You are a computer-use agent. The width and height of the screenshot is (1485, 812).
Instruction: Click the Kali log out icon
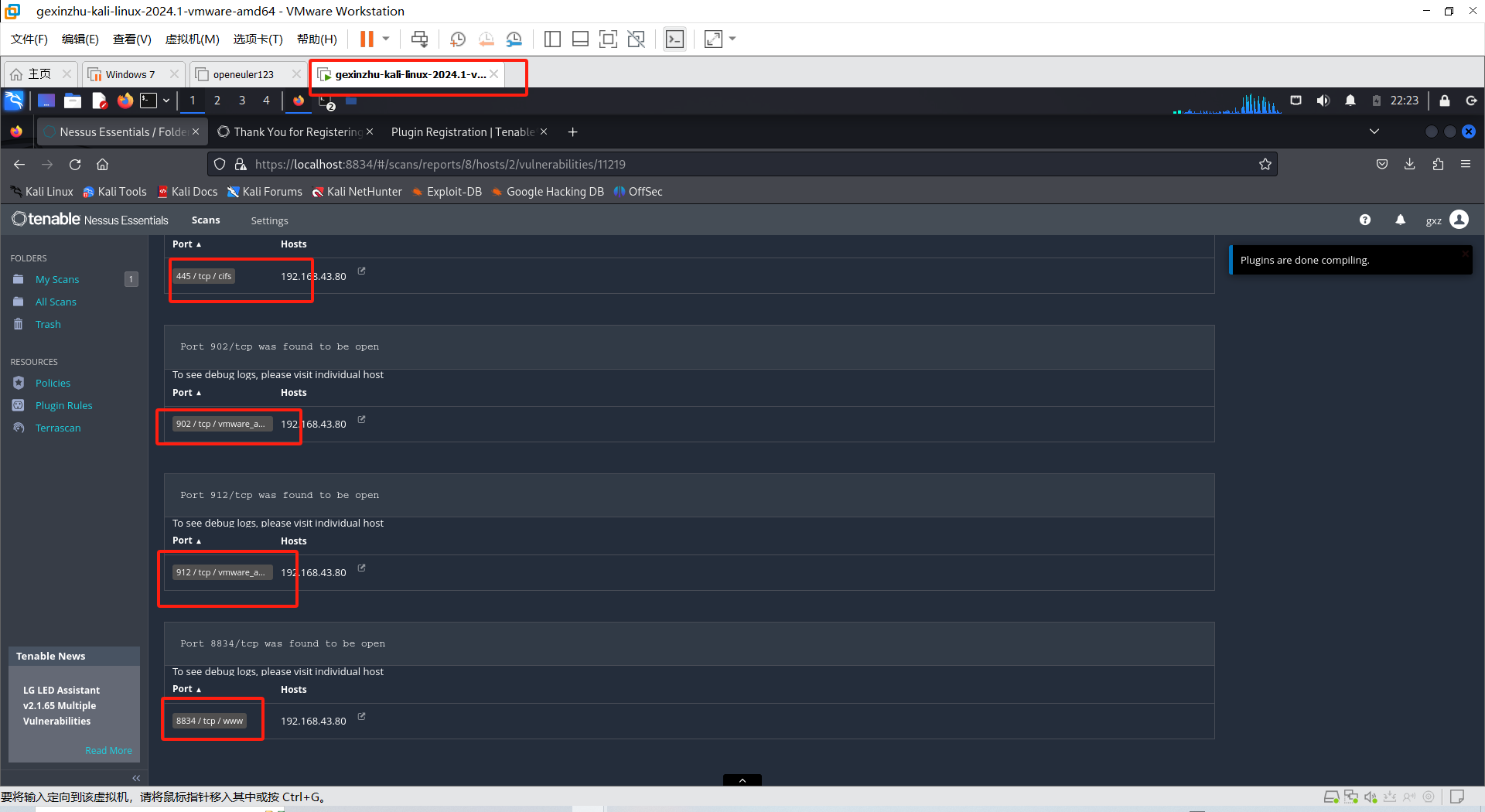click(x=1471, y=101)
